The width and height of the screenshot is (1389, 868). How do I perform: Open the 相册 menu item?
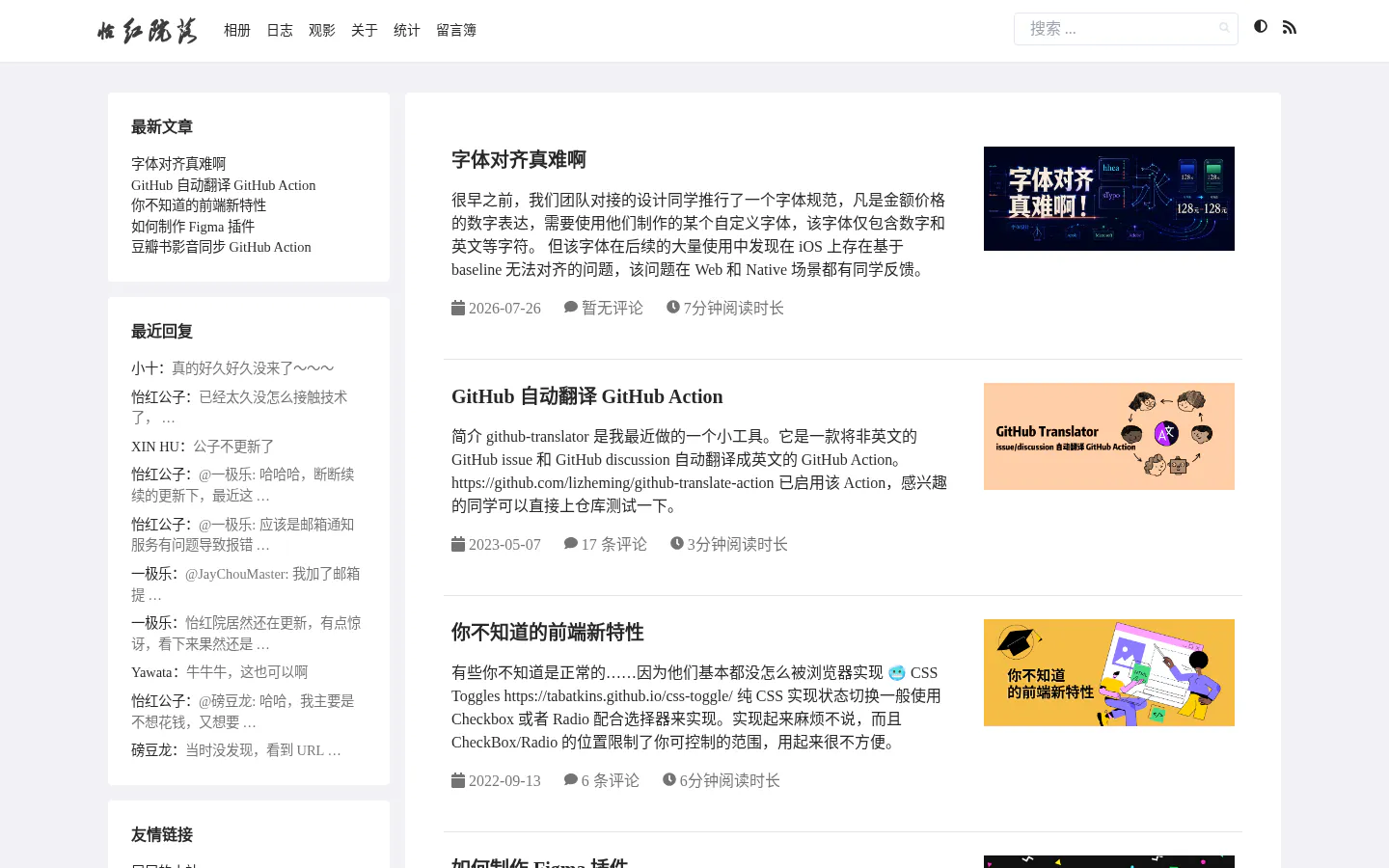(x=237, y=31)
